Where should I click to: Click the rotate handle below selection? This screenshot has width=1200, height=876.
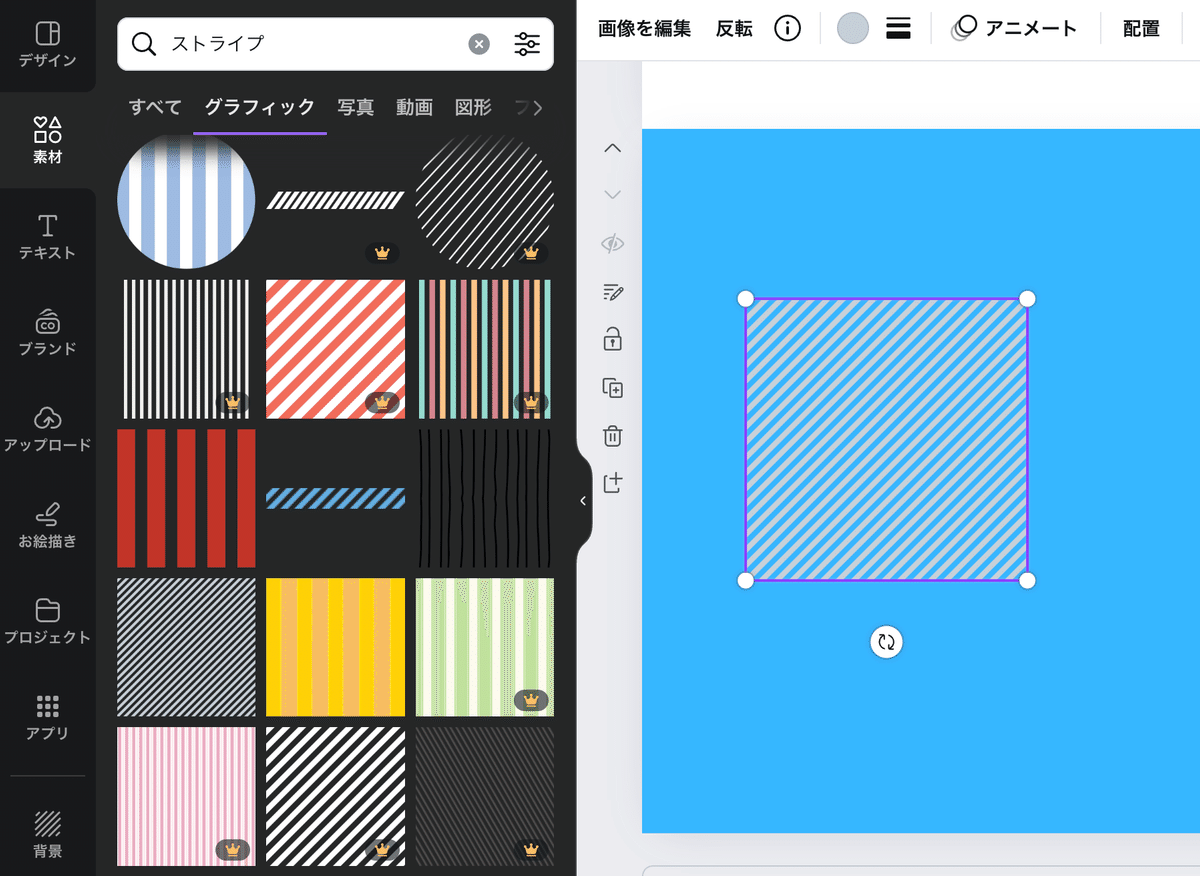pos(886,641)
